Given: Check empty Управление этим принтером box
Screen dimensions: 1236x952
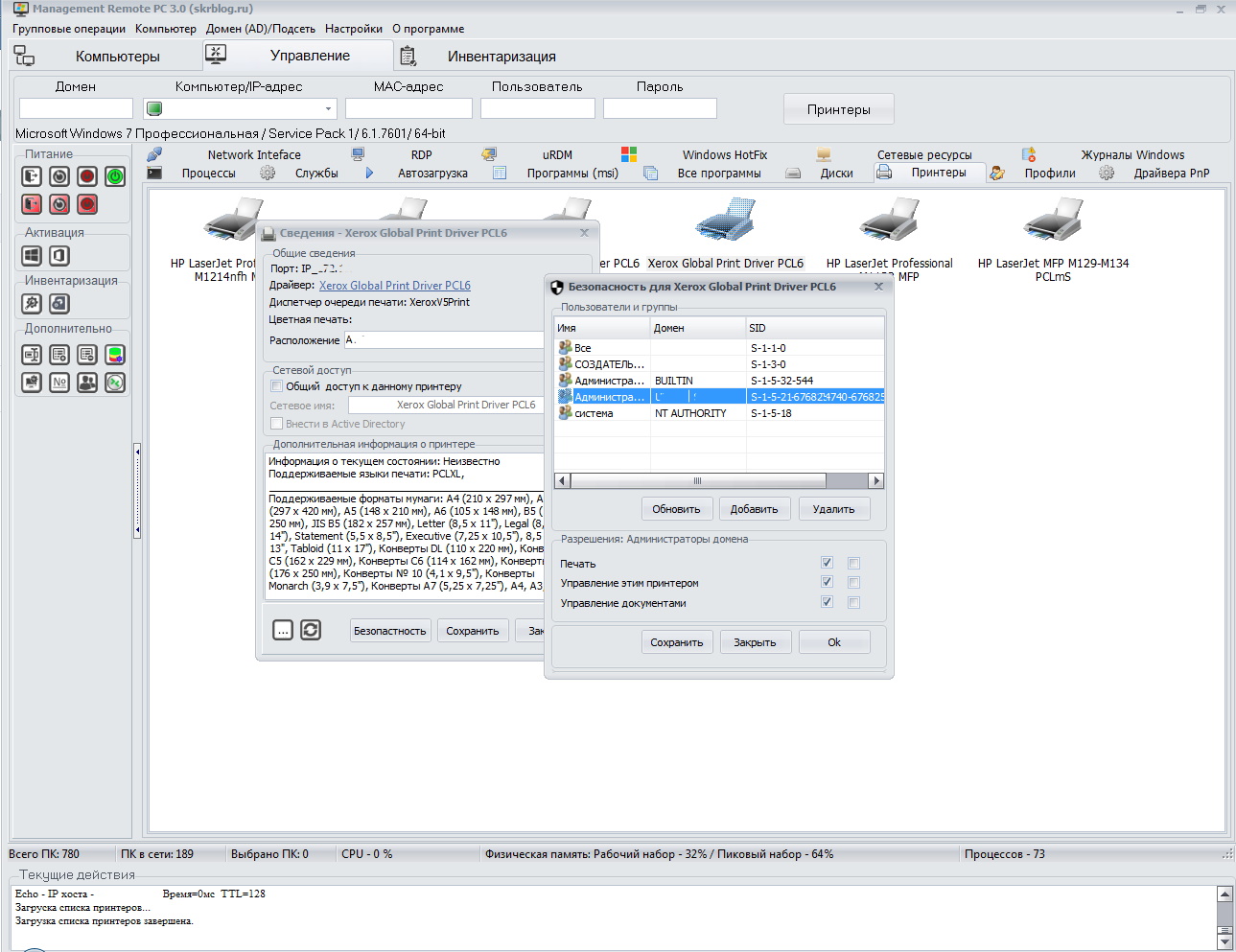Looking at the screenshot, I should pyautogui.click(x=853, y=582).
